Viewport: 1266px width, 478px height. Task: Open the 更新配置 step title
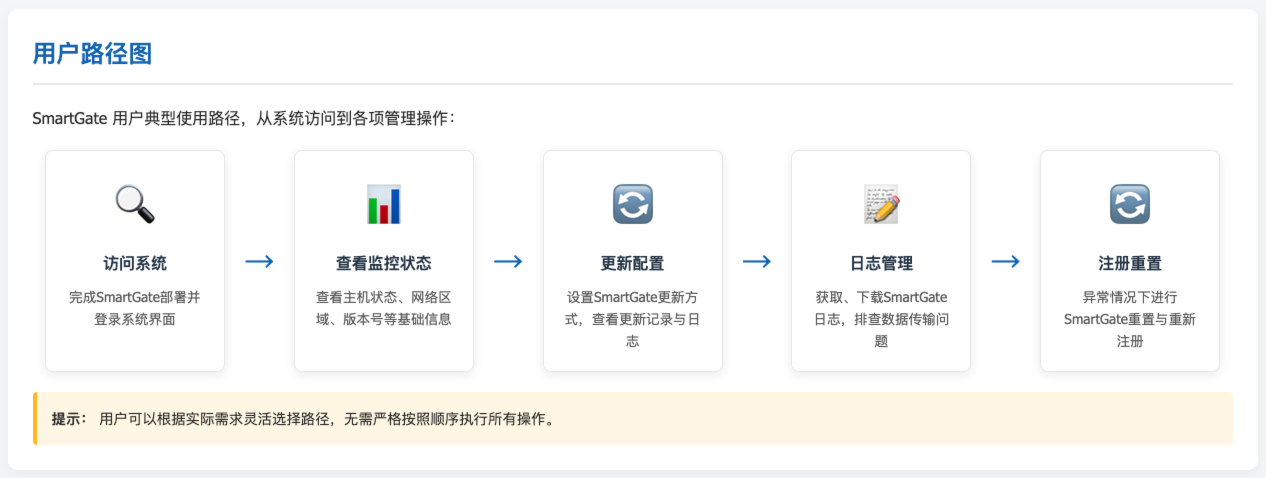point(632,264)
